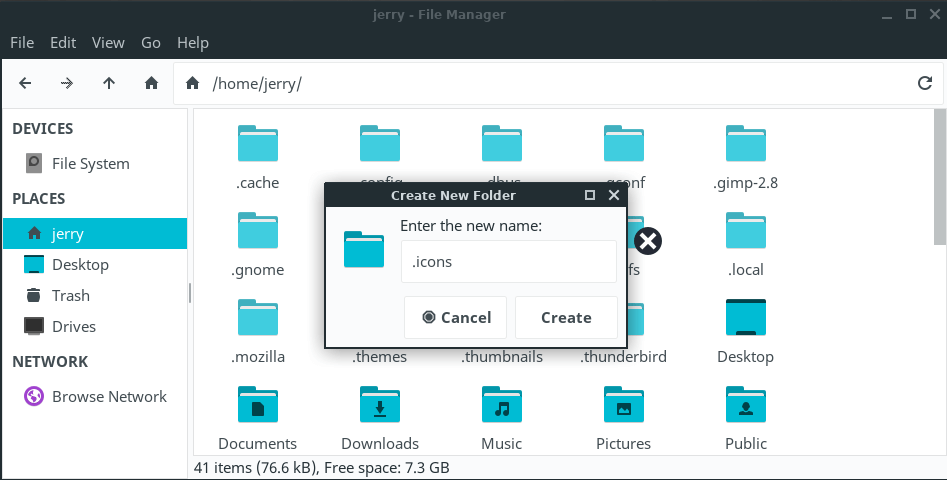Image resolution: width=947 pixels, height=480 pixels.
Task: Open the Downloads folder icon
Action: click(380, 406)
